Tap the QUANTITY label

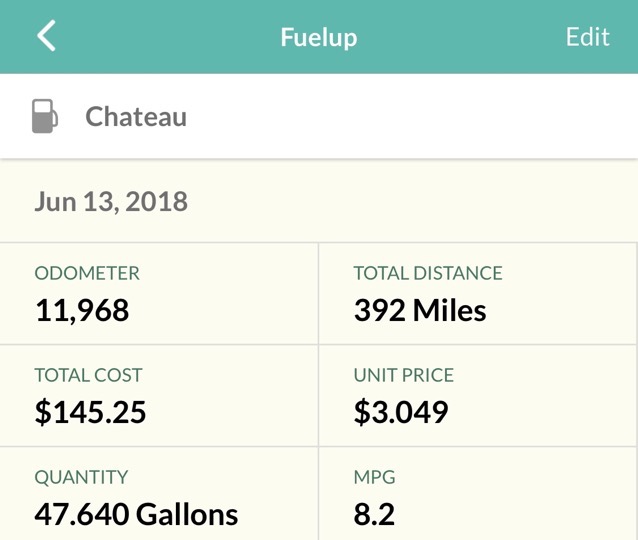click(x=81, y=477)
